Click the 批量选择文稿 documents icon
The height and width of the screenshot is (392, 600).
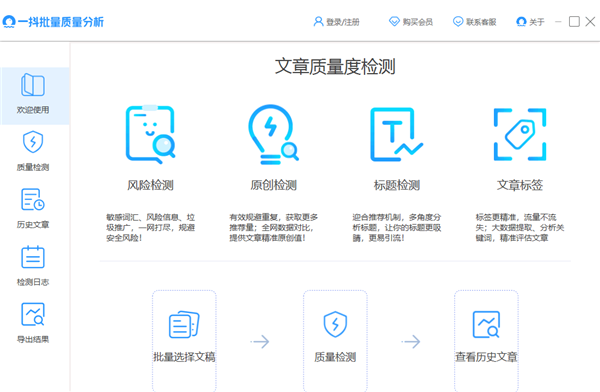pyautogui.click(x=184, y=325)
